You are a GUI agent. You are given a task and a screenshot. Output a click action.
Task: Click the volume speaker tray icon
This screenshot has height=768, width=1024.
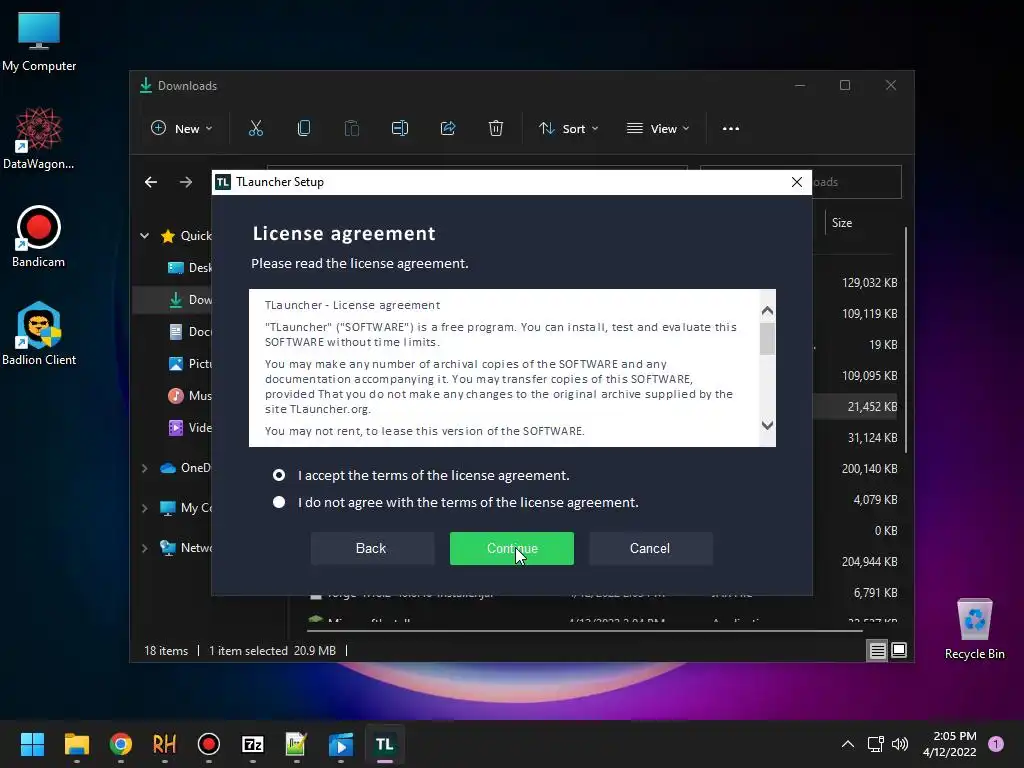tap(900, 744)
